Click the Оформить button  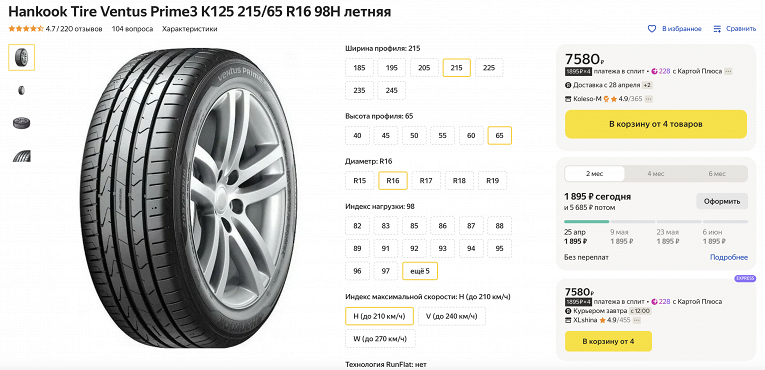pos(722,201)
